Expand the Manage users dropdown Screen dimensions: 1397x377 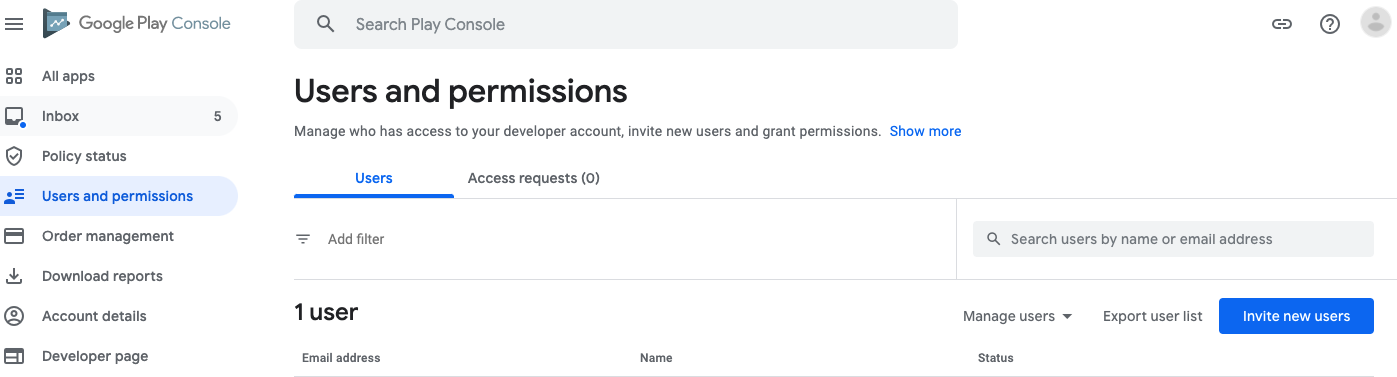(x=1018, y=316)
